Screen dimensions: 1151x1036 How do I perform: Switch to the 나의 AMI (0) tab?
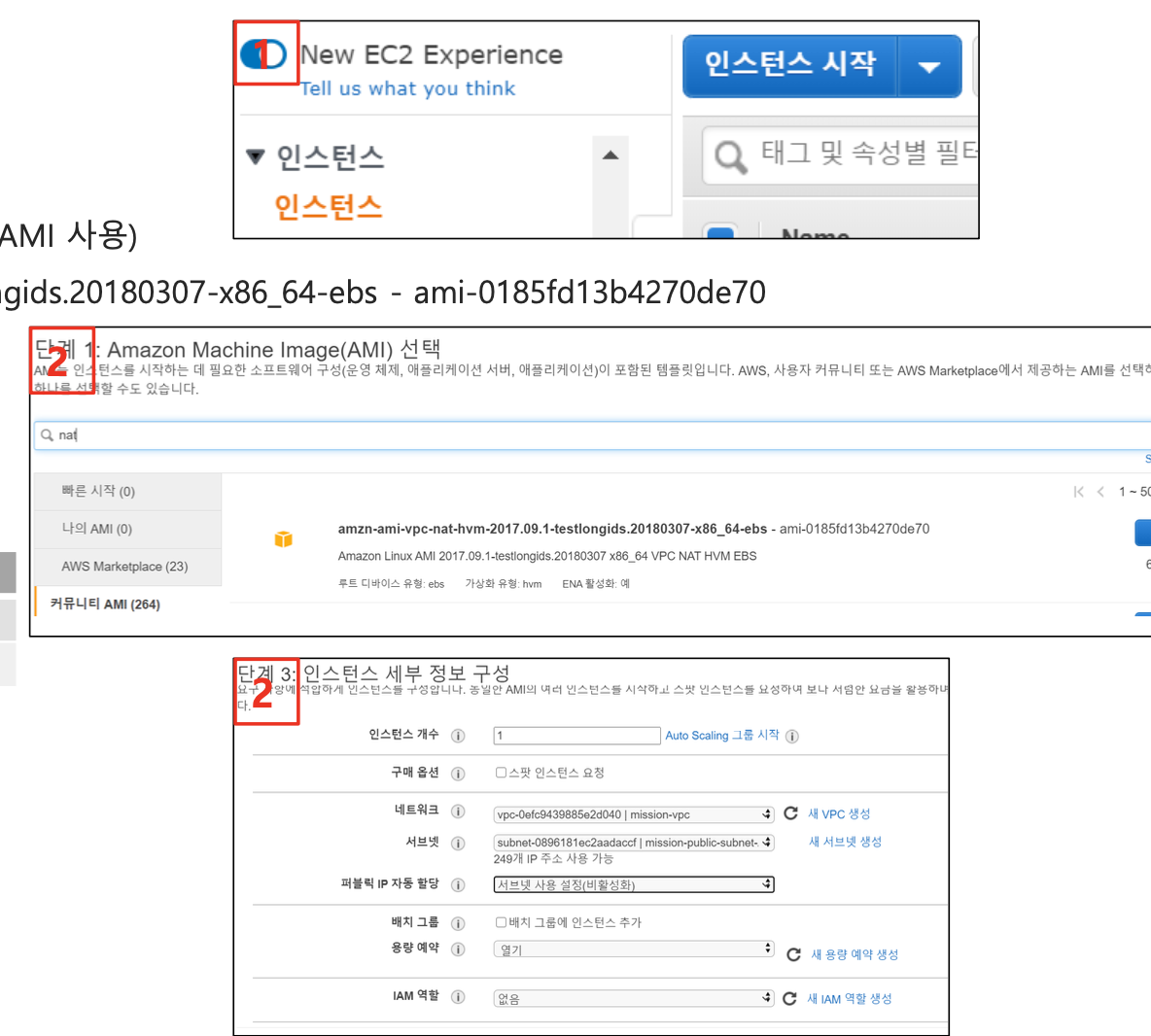coord(127,529)
